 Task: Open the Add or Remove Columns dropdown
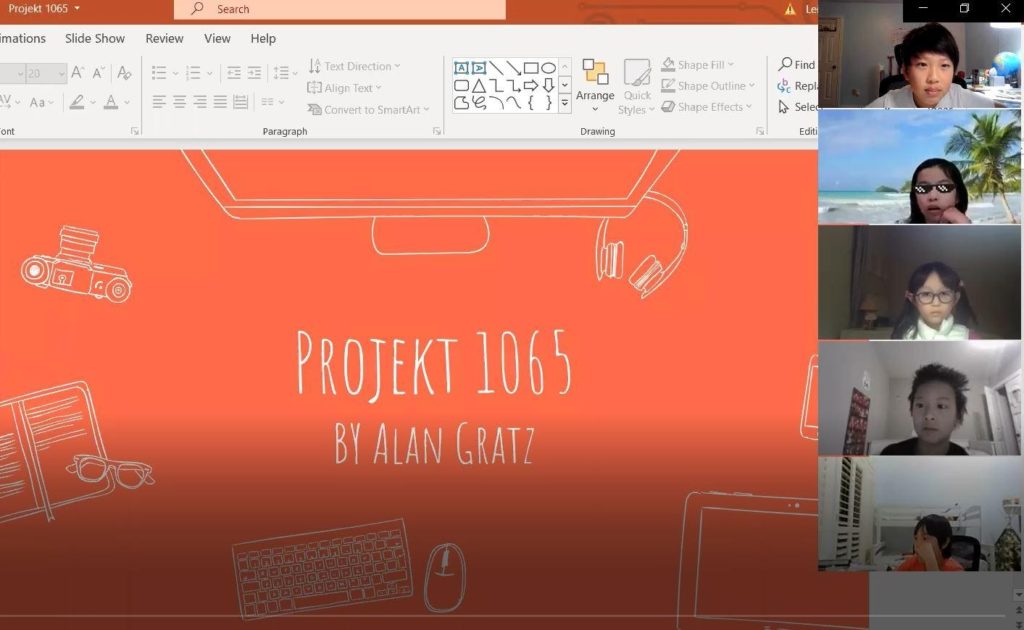tap(272, 102)
